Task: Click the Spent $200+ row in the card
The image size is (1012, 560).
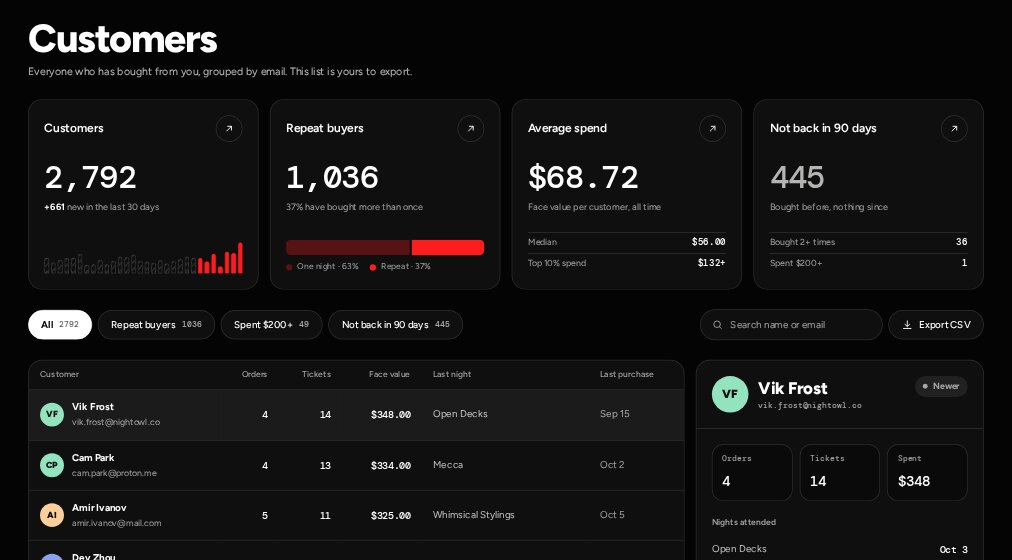Action: click(869, 263)
